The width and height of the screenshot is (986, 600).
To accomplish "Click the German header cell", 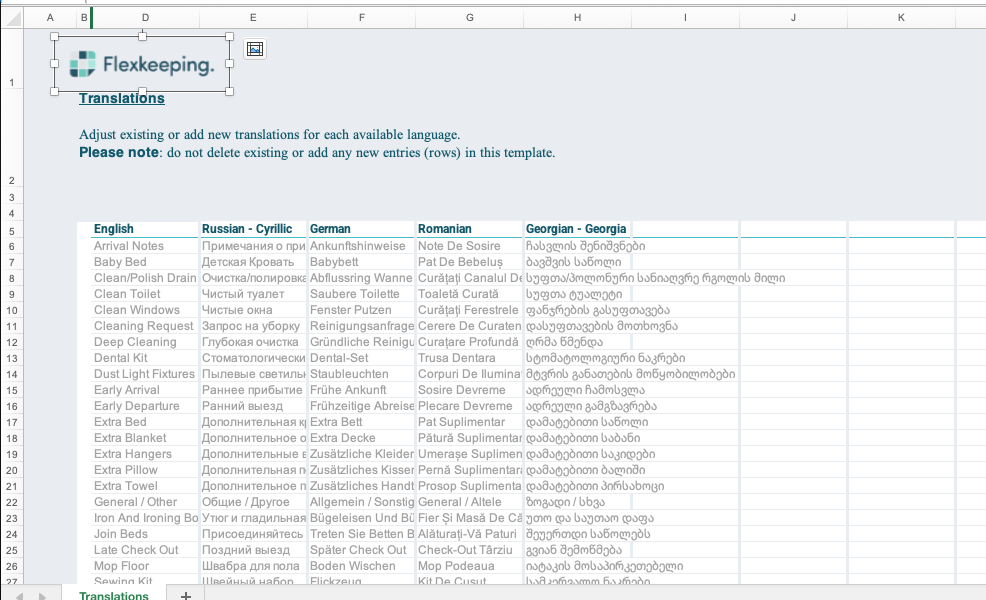I will click(x=362, y=229).
